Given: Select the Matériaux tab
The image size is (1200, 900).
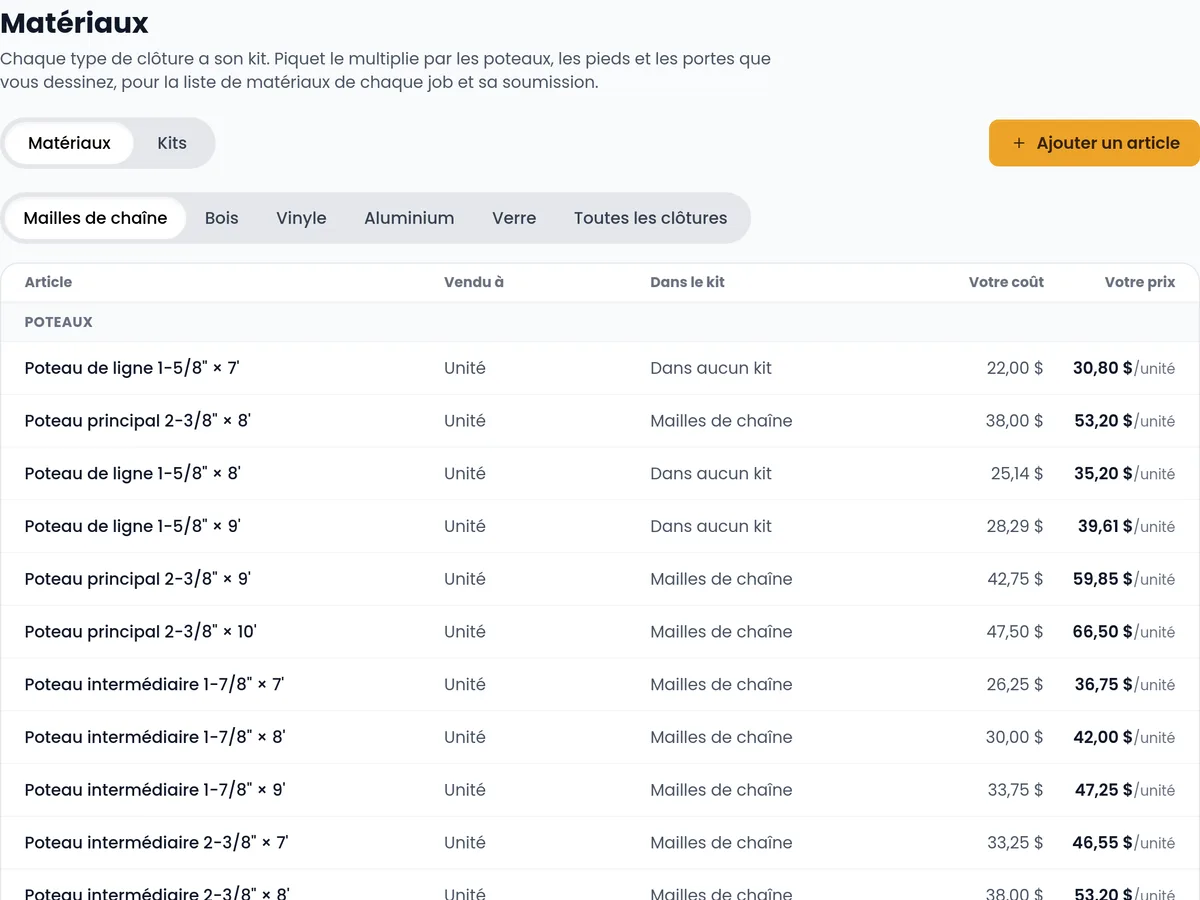Looking at the screenshot, I should coord(70,143).
